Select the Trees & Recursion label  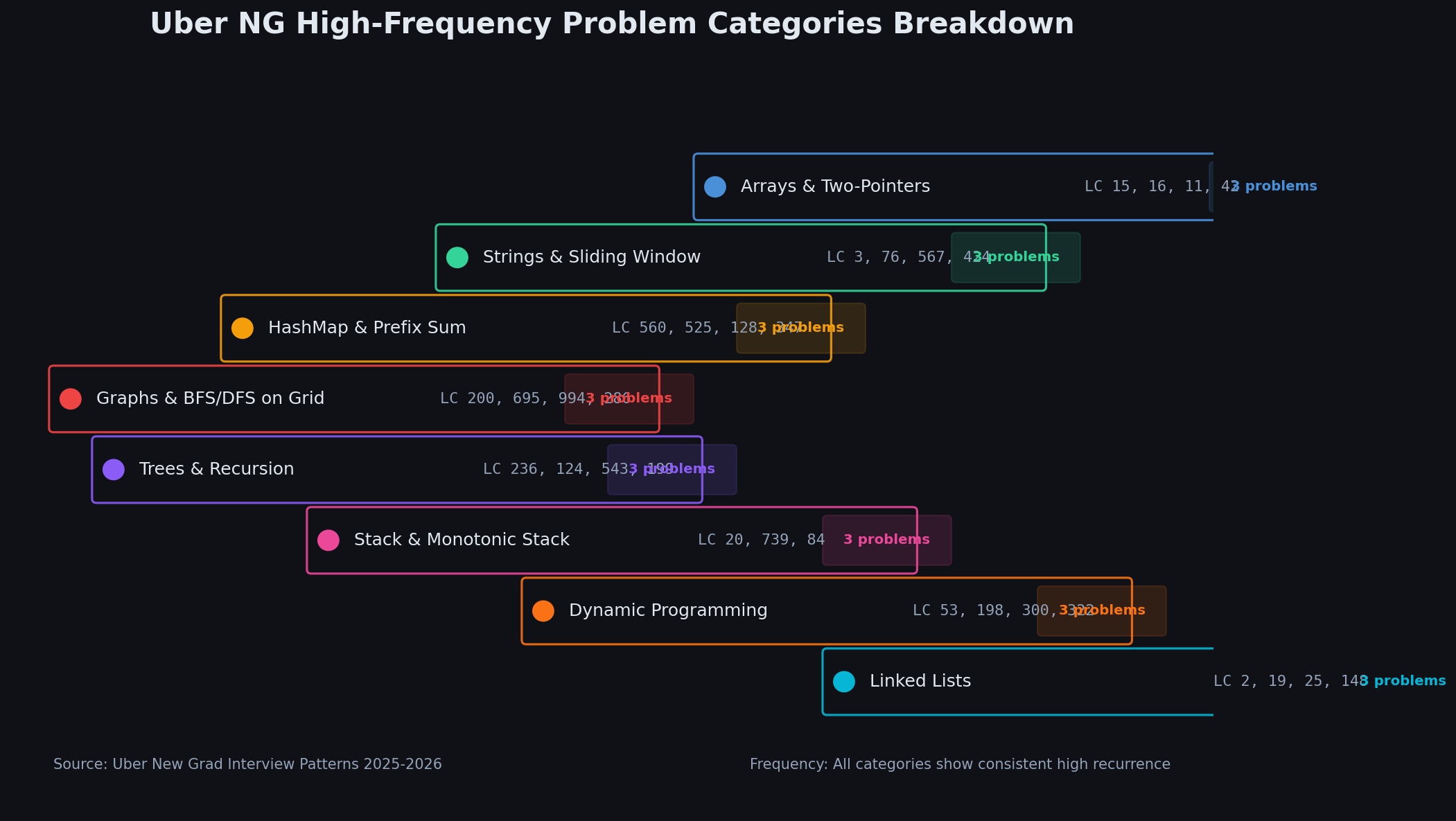point(216,470)
